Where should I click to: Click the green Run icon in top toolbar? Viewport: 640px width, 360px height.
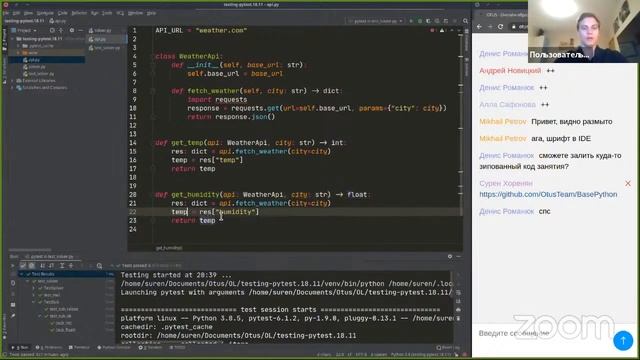411,21
